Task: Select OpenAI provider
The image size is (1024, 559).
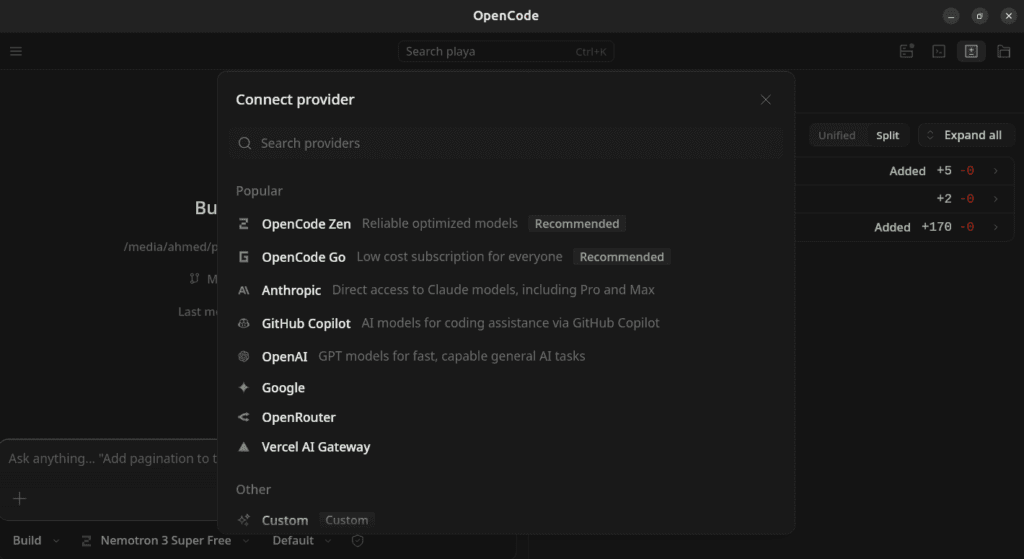Action: 506,357
